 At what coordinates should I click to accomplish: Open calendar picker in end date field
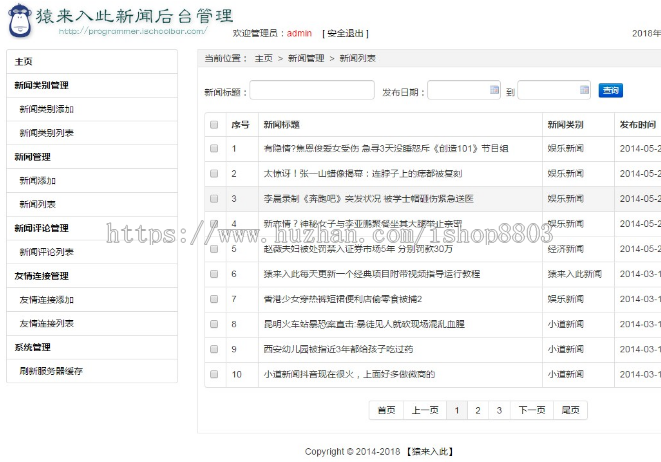[x=582, y=90]
